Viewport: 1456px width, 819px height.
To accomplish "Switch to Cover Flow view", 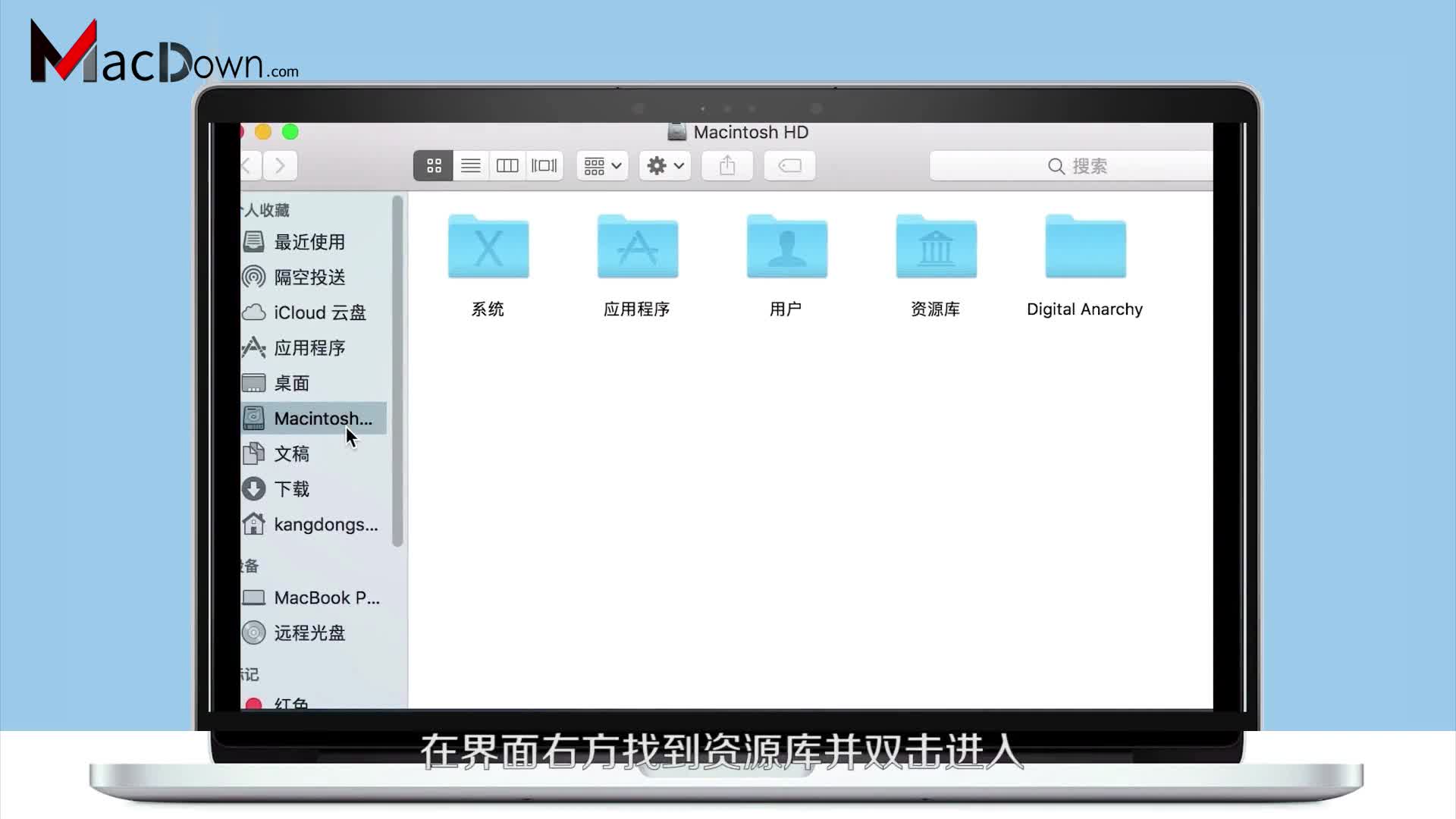I will 544,165.
